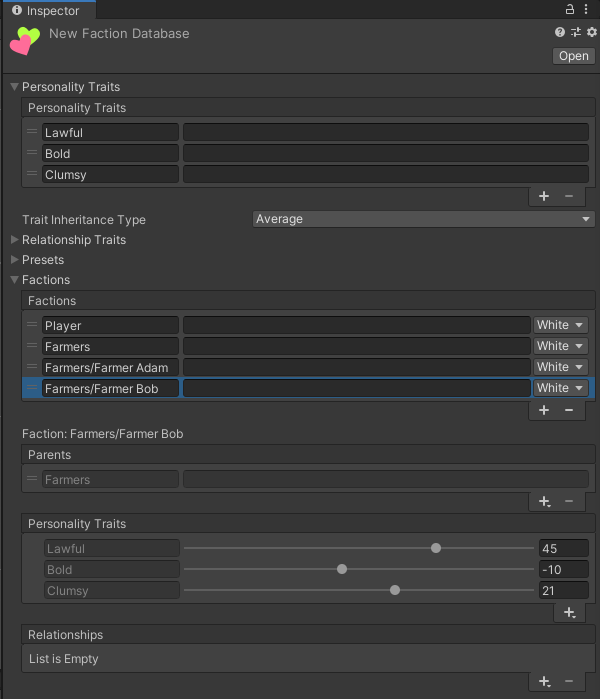This screenshot has height=699, width=600.
Task: Remove the selected personality trait with minus
Action: (x=569, y=196)
